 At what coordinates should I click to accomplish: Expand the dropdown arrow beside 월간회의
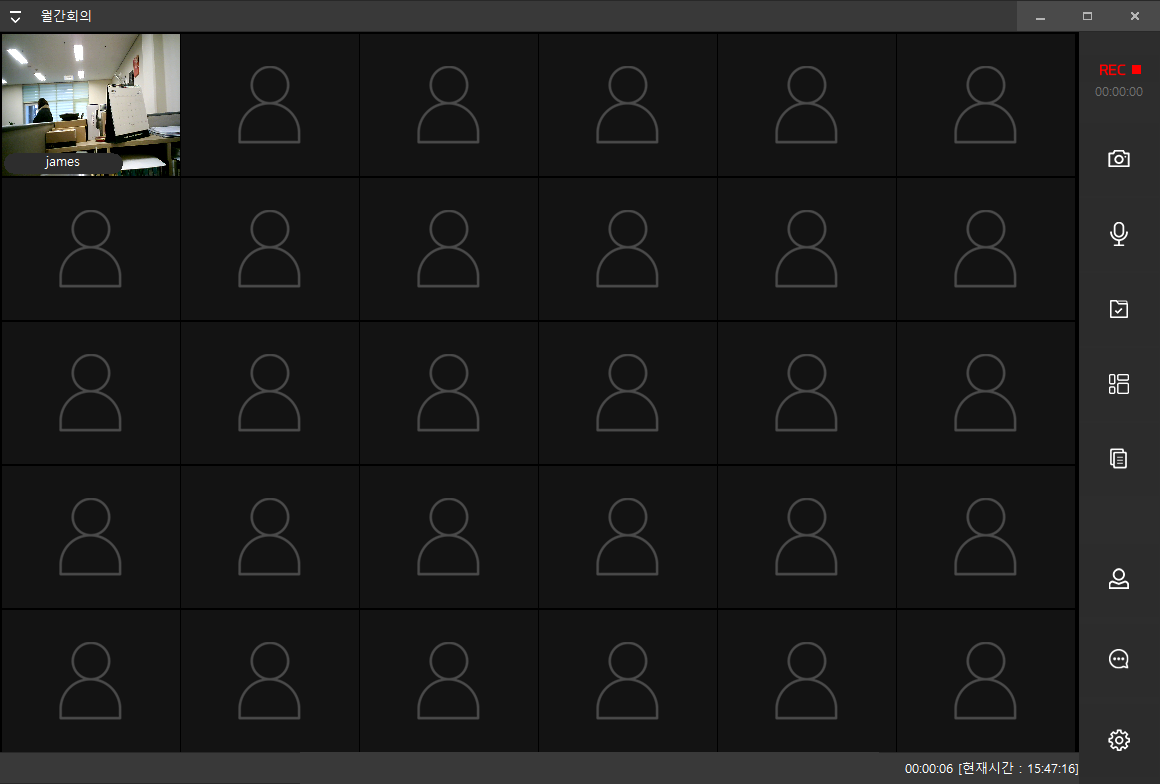(x=16, y=16)
